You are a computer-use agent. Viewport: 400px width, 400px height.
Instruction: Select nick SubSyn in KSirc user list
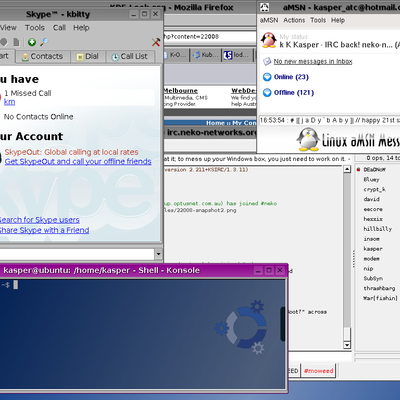click(373, 278)
